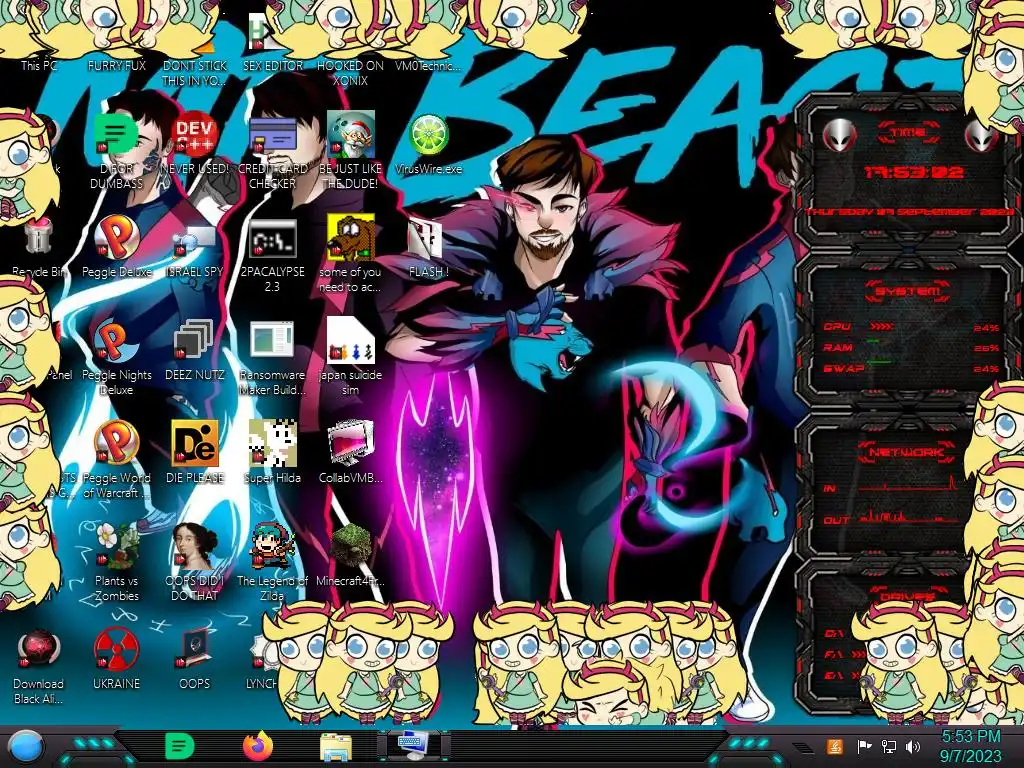Open the Minecraft4fr block icon
Viewport: 1024px width, 768px height.
351,546
